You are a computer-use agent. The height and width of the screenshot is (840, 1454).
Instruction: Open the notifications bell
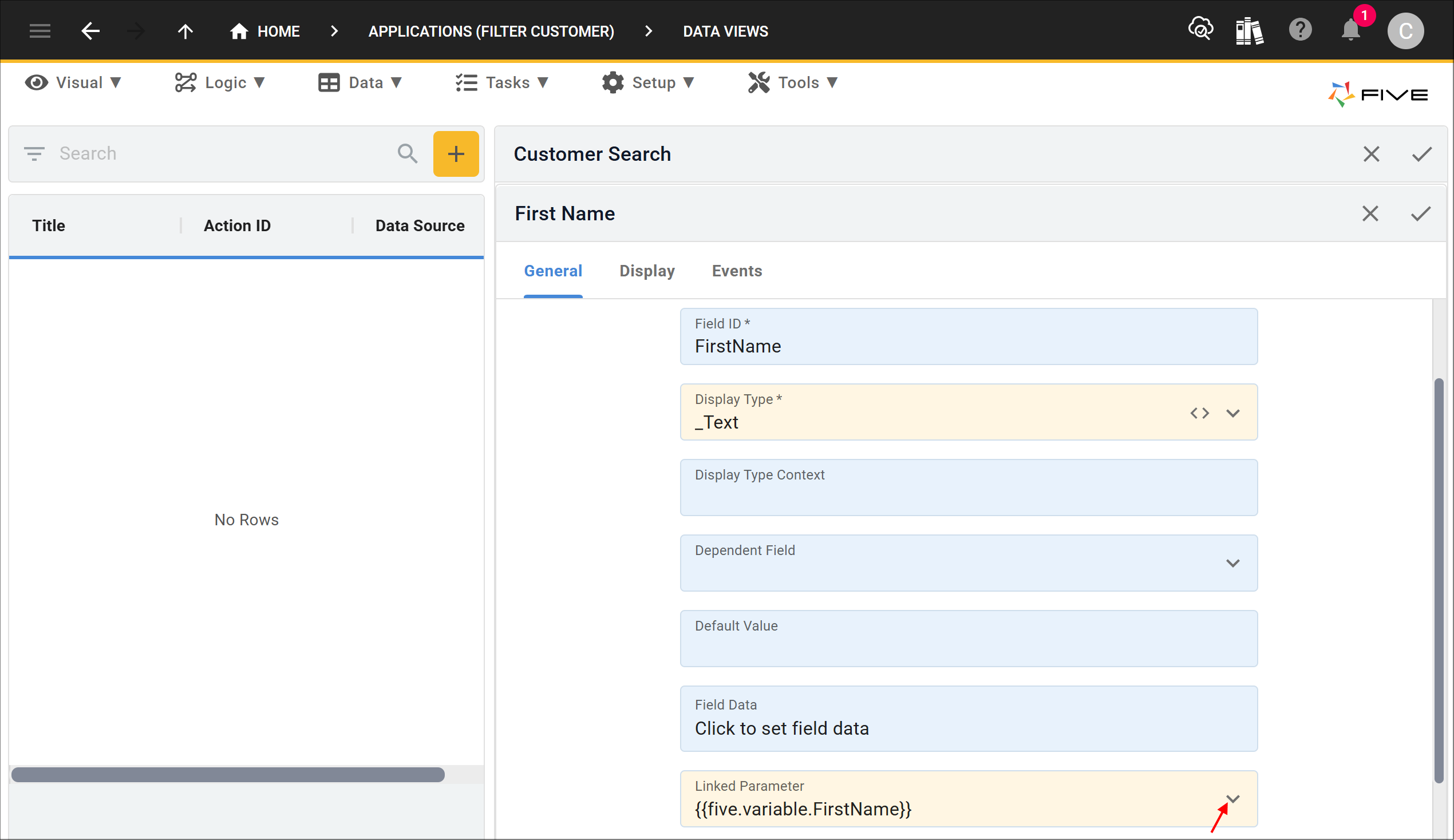point(1351,30)
